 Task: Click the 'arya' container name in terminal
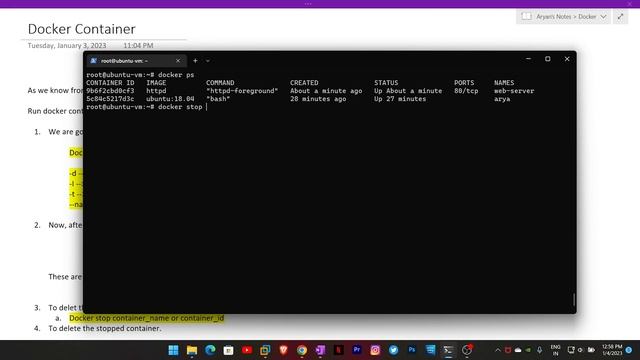pos(502,99)
